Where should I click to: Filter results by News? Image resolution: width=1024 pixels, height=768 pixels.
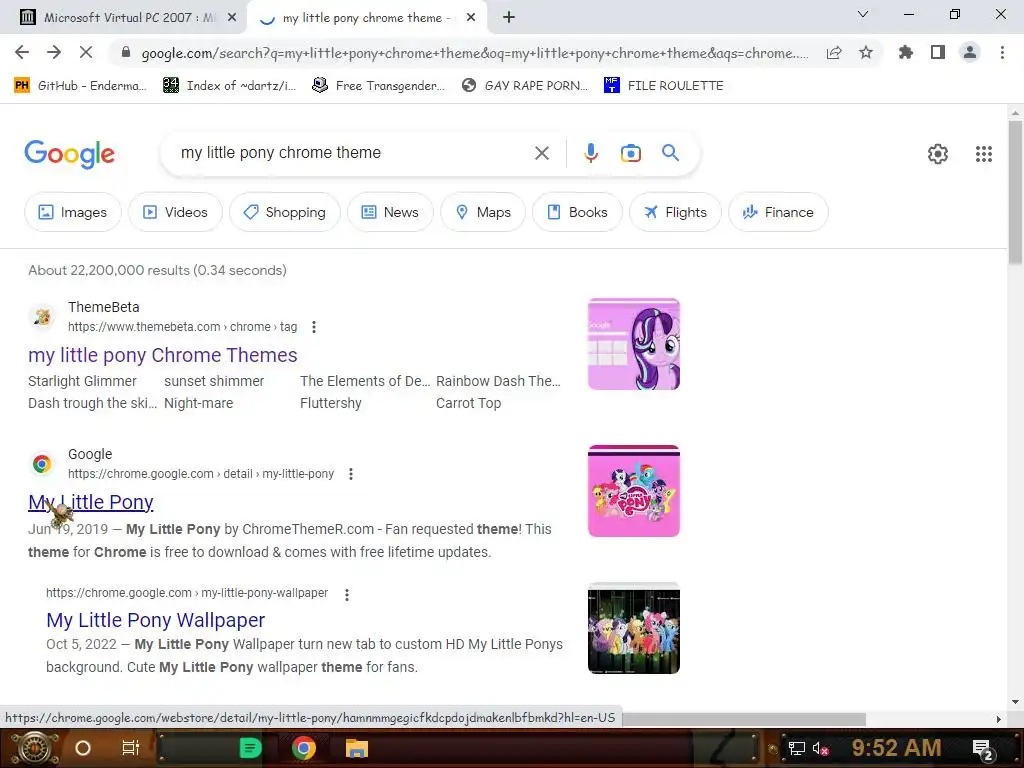[390, 212]
